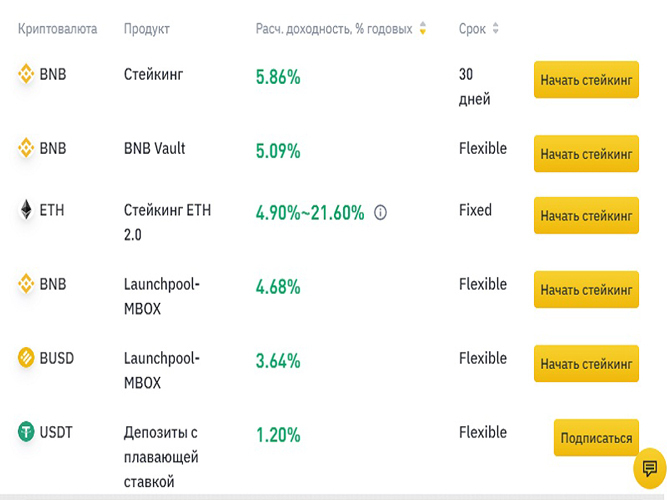This screenshot has height=500, width=667.
Task: Select the Стейкинг ETH 2.0 product name
Action: tap(167, 222)
